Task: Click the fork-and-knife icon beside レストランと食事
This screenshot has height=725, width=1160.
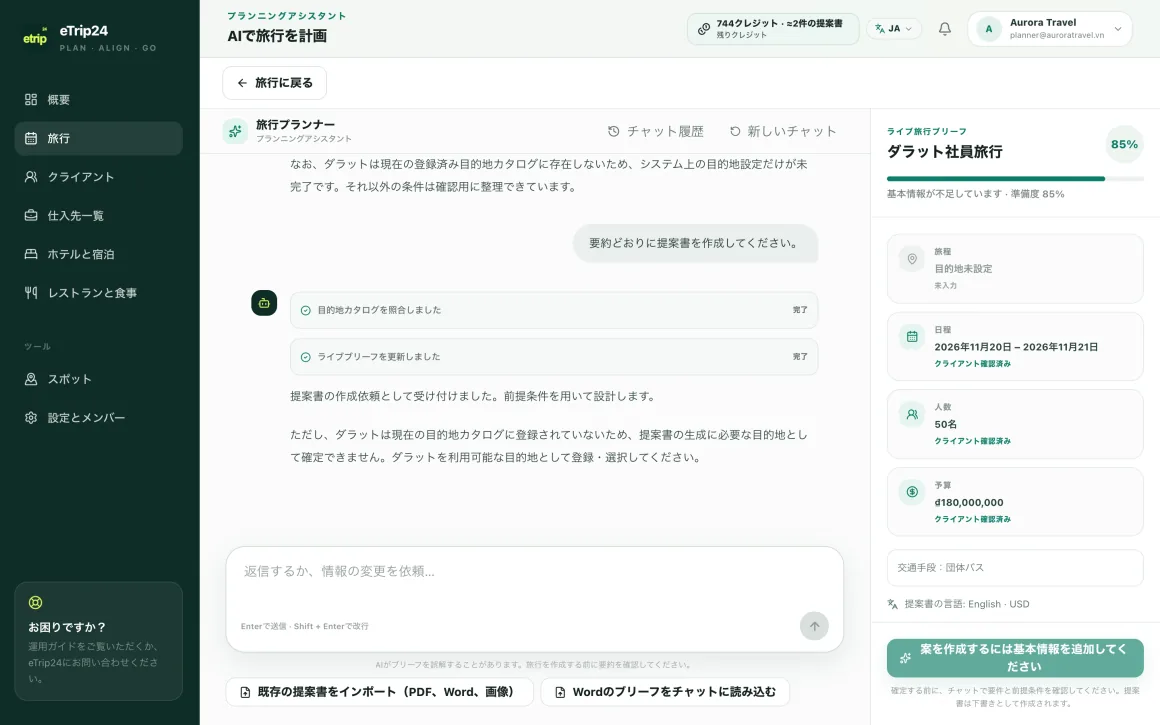Action: point(31,292)
